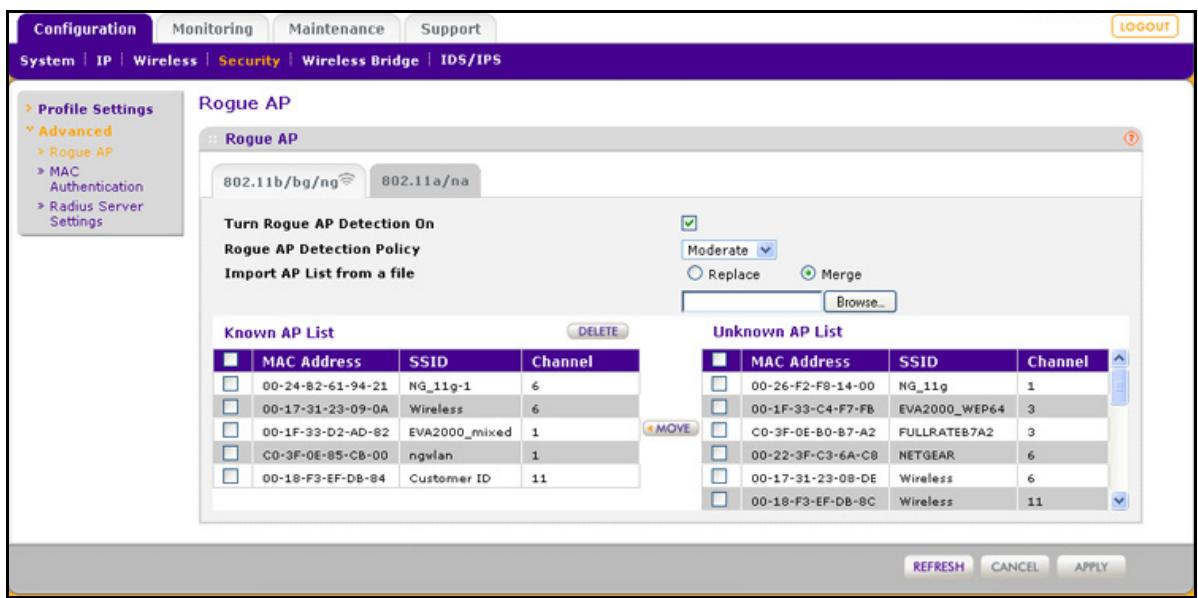The width and height of the screenshot is (1198, 598).
Task: Click the LOGOUT button
Action: point(1145,27)
